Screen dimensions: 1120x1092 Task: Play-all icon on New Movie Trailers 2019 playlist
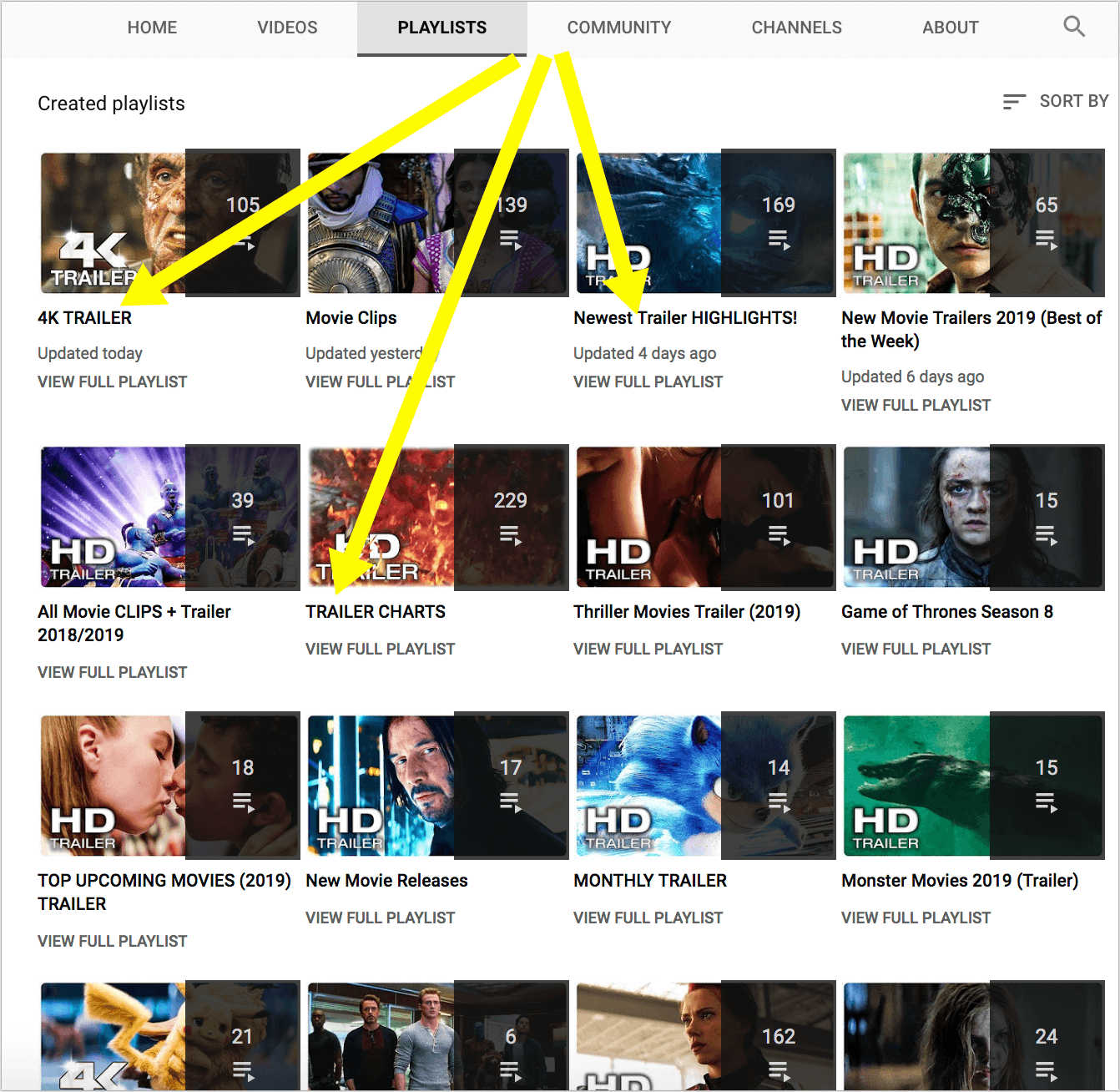coord(1047,240)
